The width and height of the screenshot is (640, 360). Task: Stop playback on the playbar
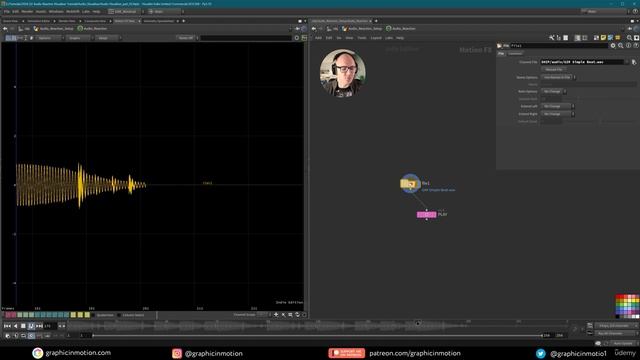(x=23, y=326)
